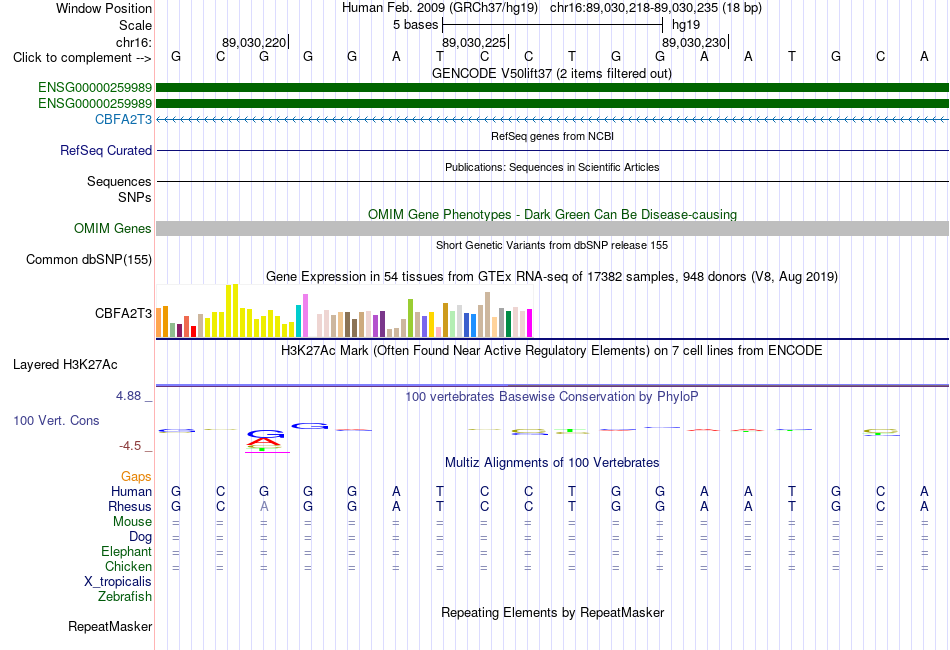Image resolution: width=950 pixels, height=650 pixels.
Task: Open the Layered H3K27Ac track label
Action: pos(65,365)
